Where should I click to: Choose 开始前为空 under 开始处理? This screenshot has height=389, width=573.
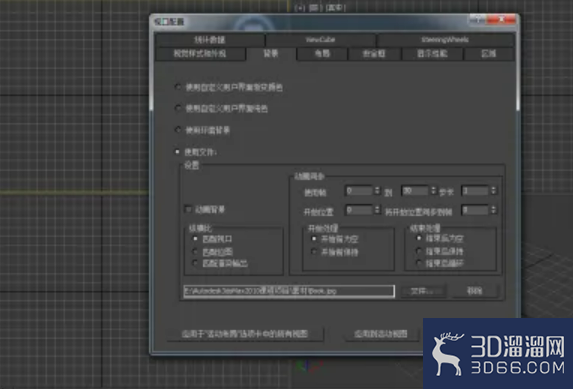click(314, 239)
